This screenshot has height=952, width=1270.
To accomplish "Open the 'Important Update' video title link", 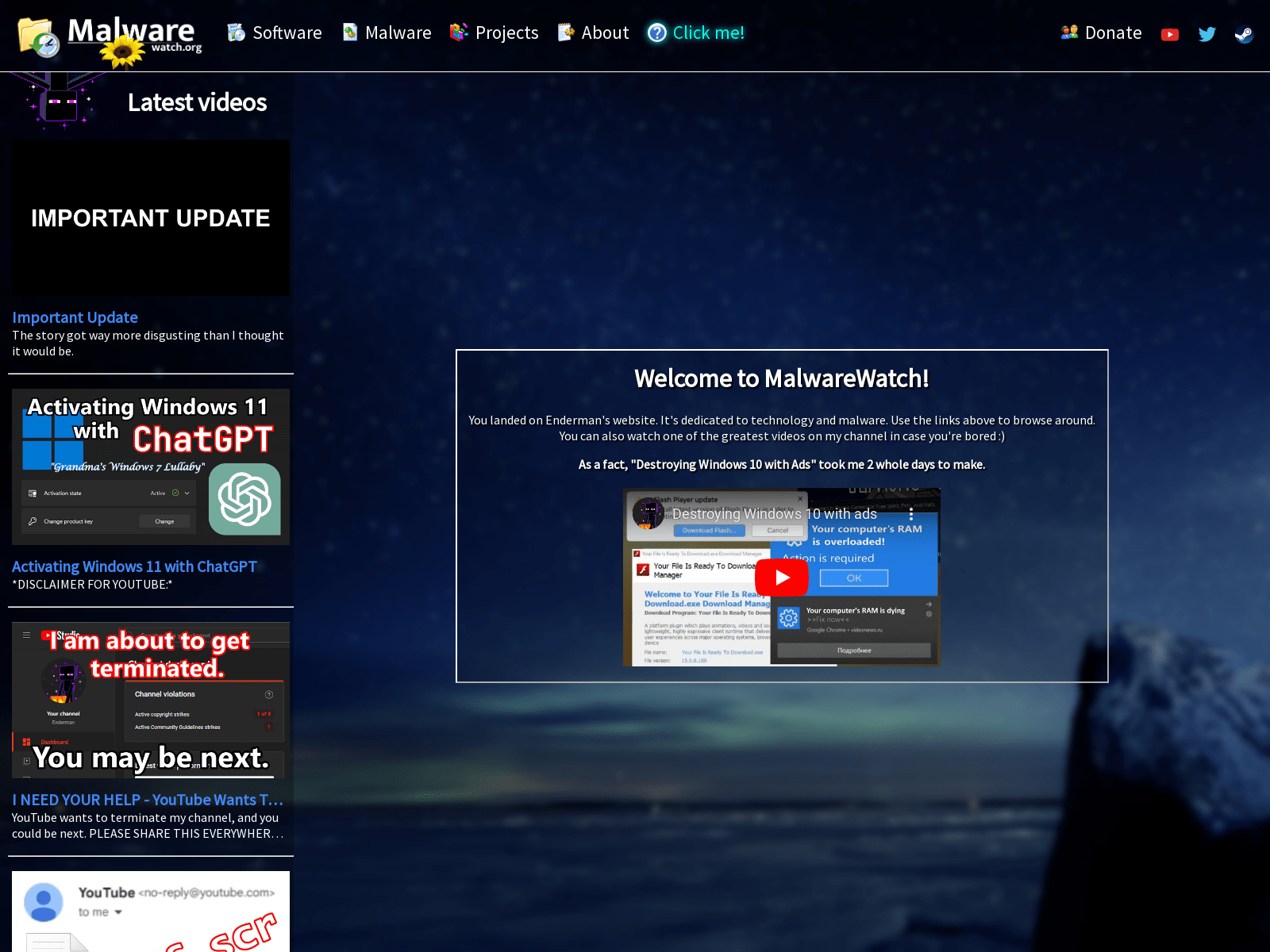I will click(75, 317).
